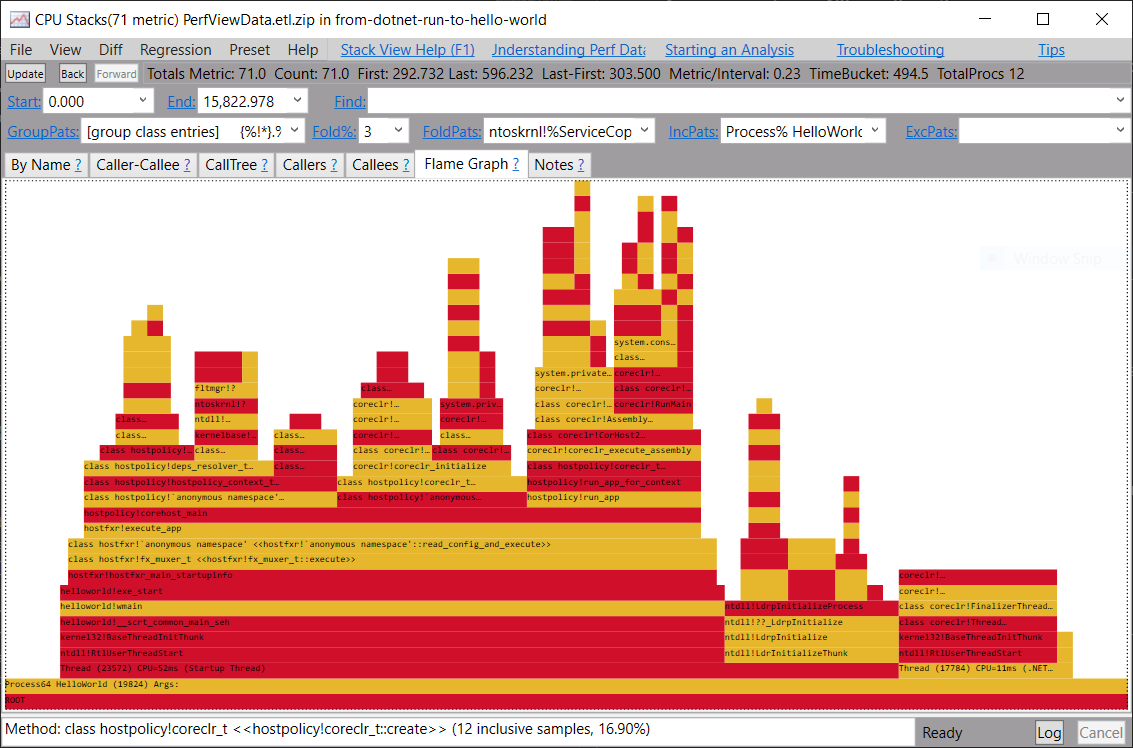Expand the Start time dropdown
Image resolution: width=1133 pixels, height=748 pixels.
(x=142, y=100)
